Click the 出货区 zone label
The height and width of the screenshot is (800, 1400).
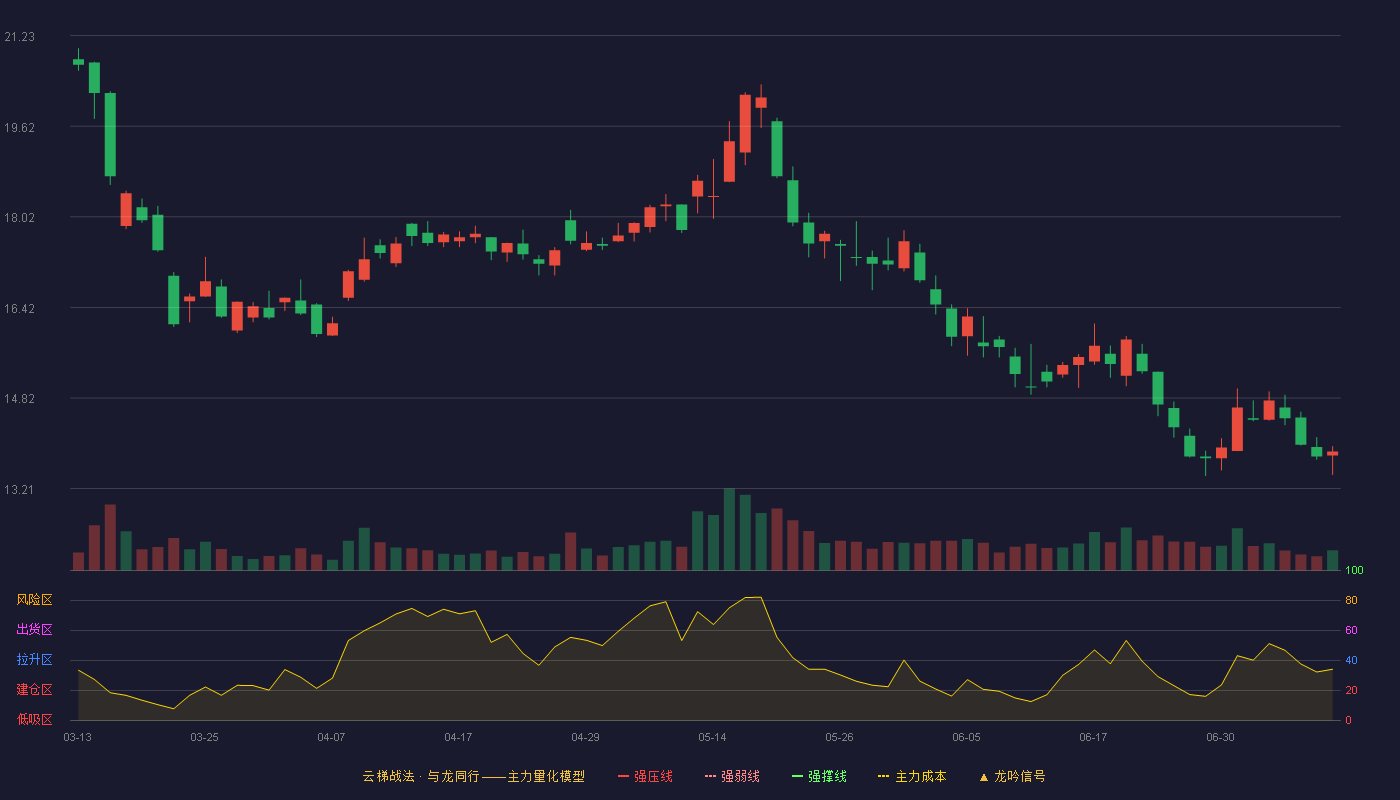coord(34,630)
